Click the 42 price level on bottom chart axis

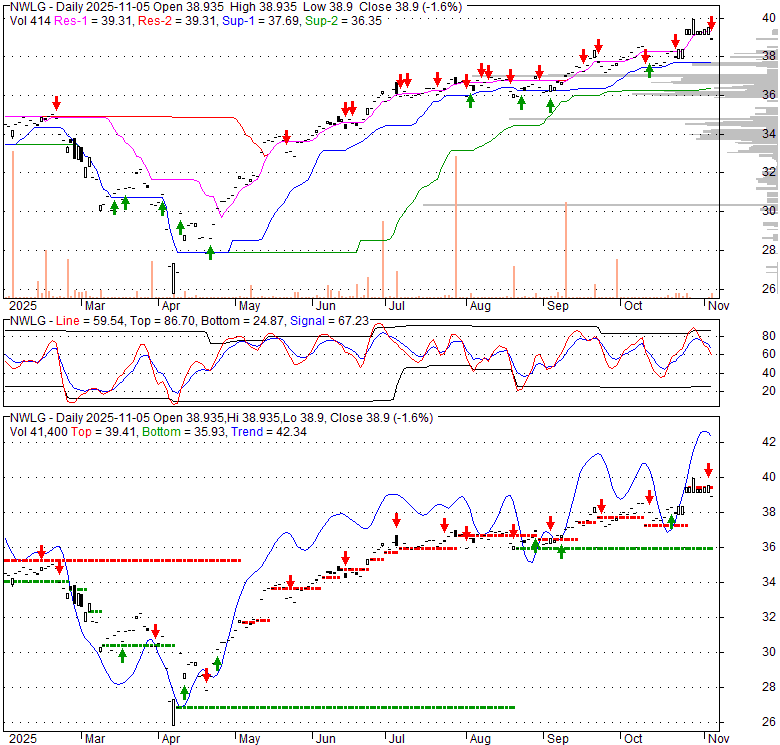(768, 442)
